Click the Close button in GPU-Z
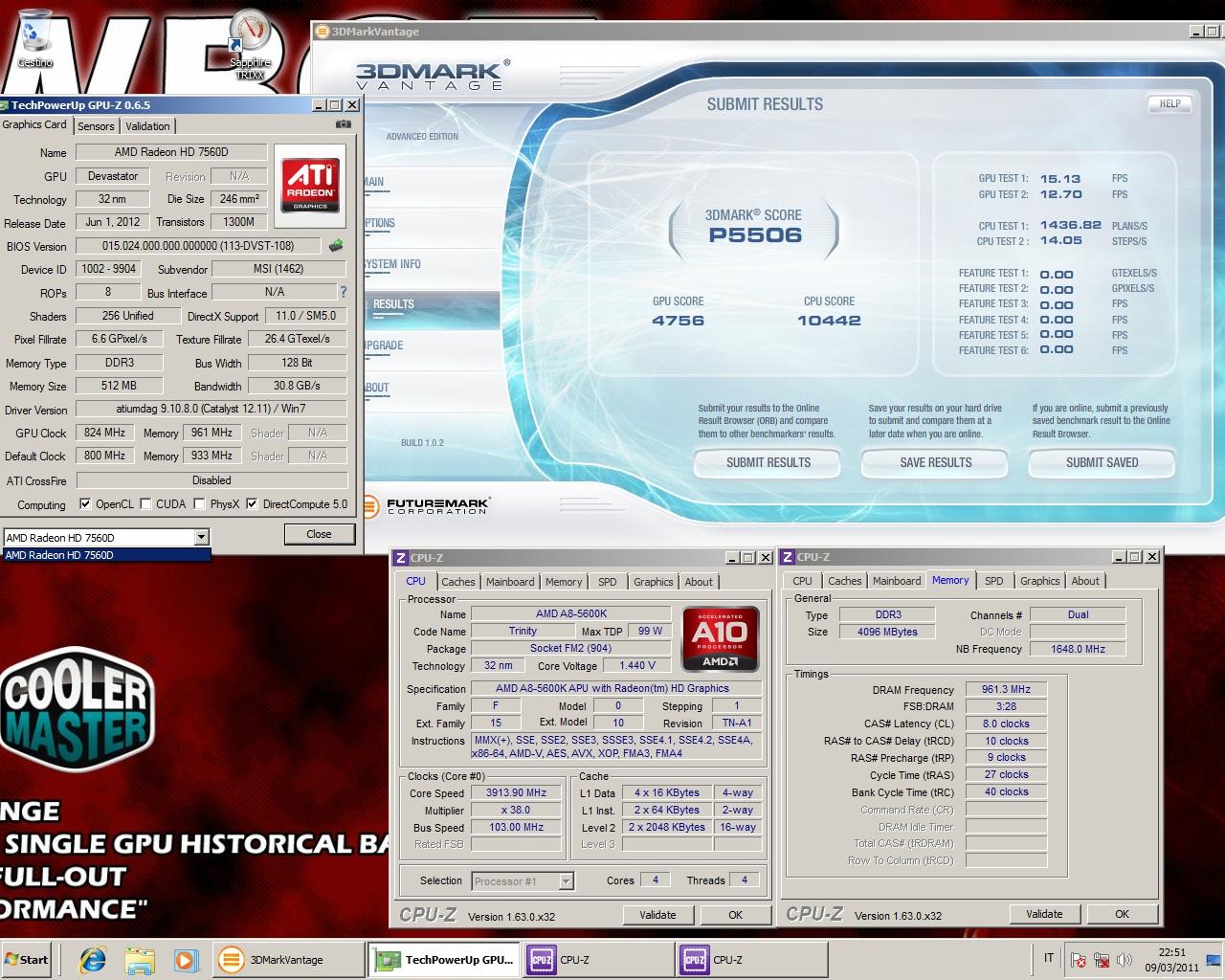The width and height of the screenshot is (1225, 980). point(319,534)
